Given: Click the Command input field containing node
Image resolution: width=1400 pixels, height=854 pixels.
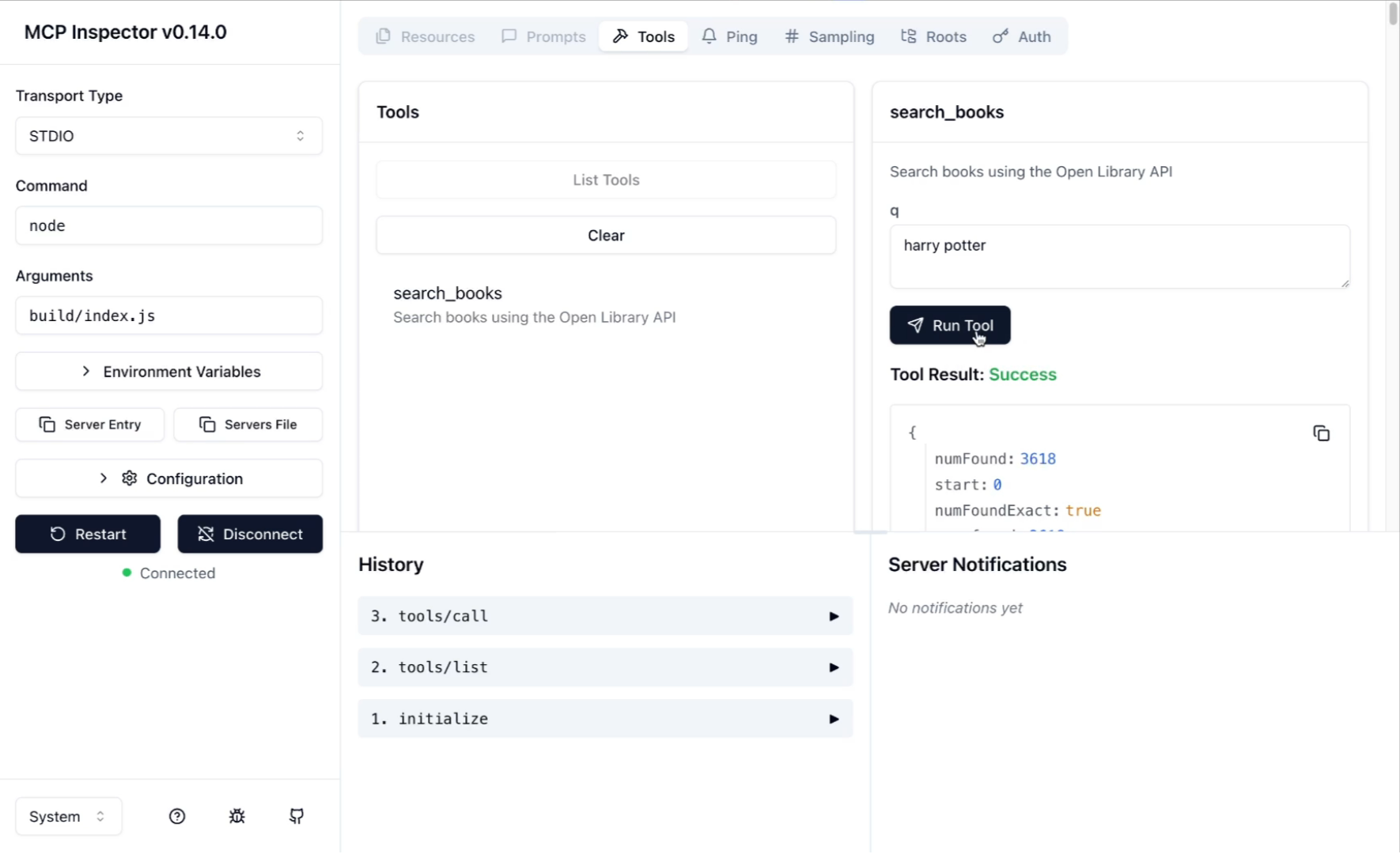Looking at the screenshot, I should click(168, 225).
